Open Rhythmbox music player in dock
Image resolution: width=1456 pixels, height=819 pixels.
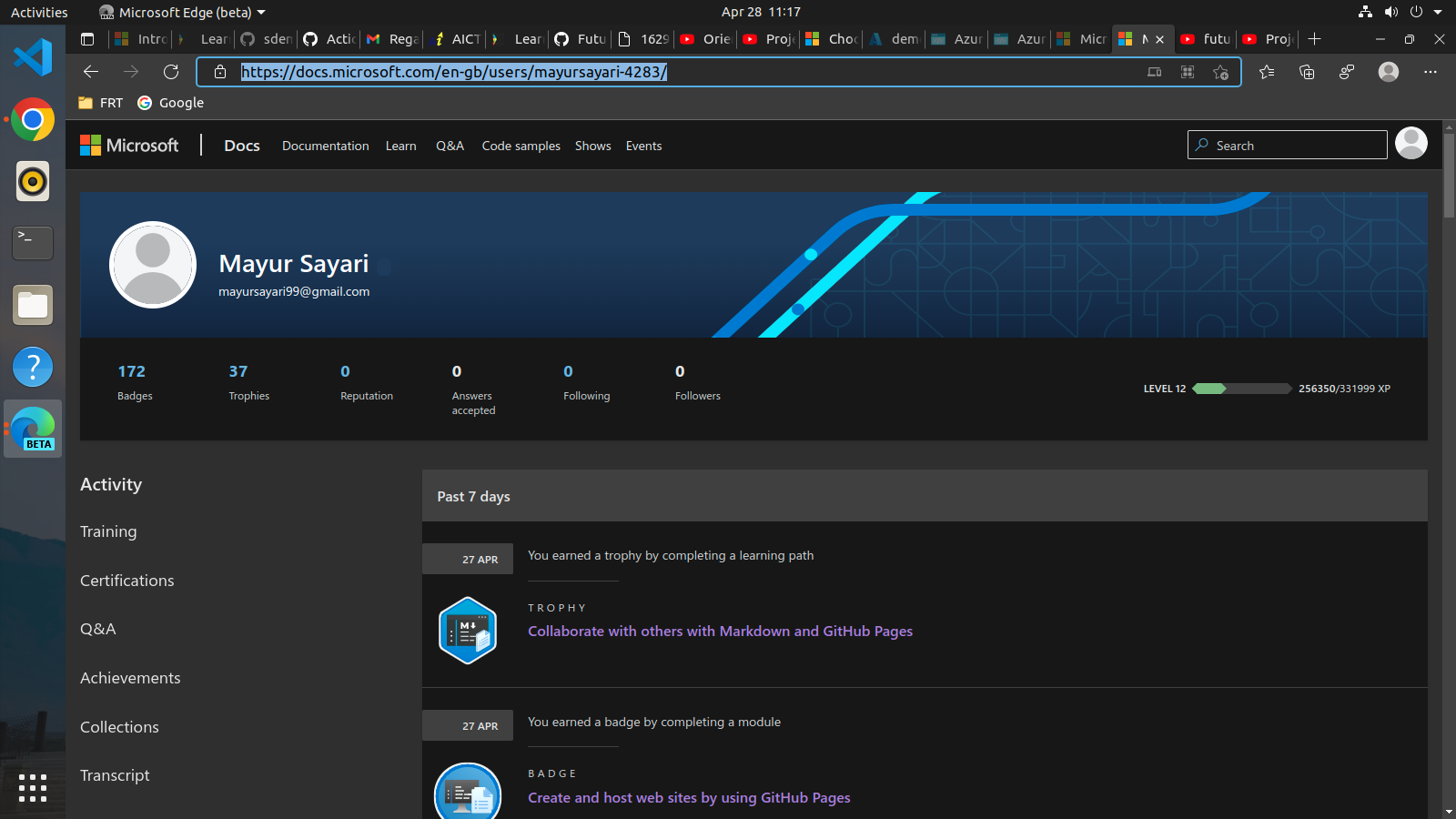pyautogui.click(x=33, y=181)
